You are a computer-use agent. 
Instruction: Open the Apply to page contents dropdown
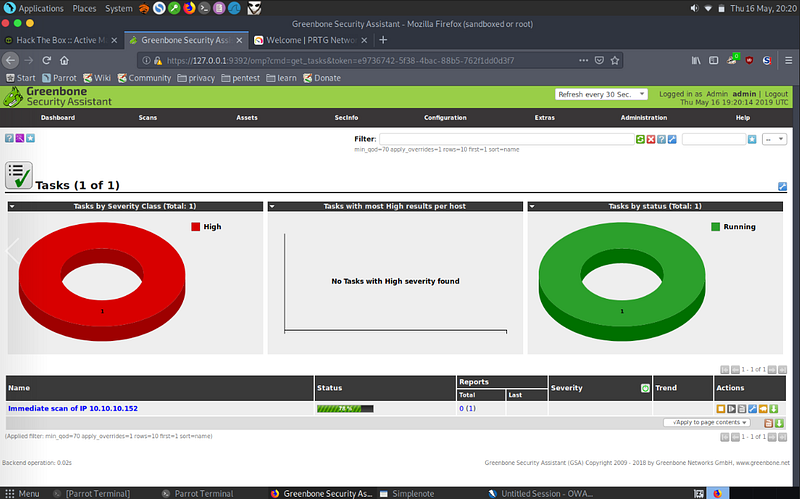[x=707, y=422]
